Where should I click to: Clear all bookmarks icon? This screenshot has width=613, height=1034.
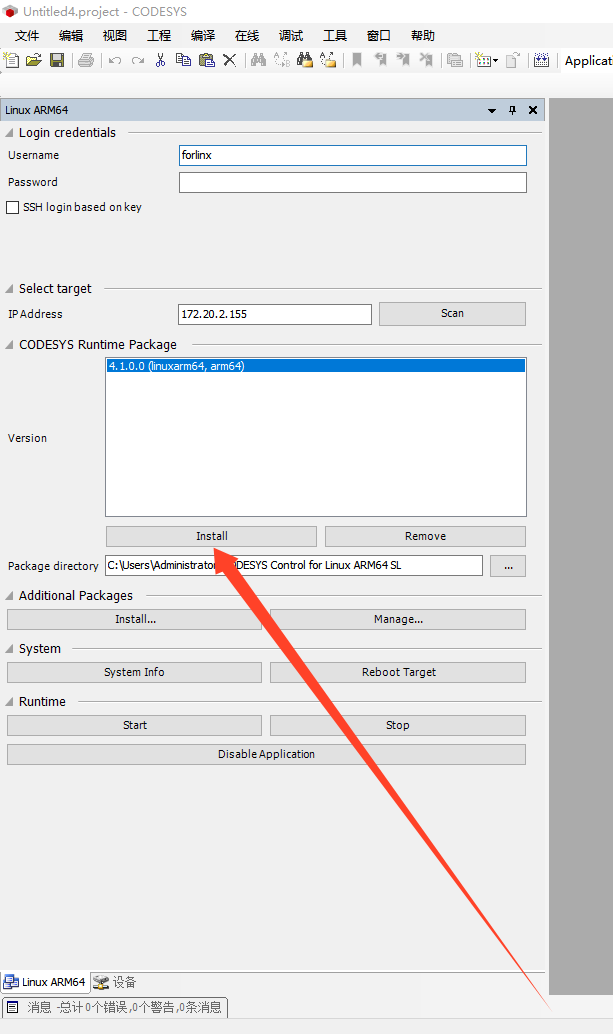coord(426,60)
